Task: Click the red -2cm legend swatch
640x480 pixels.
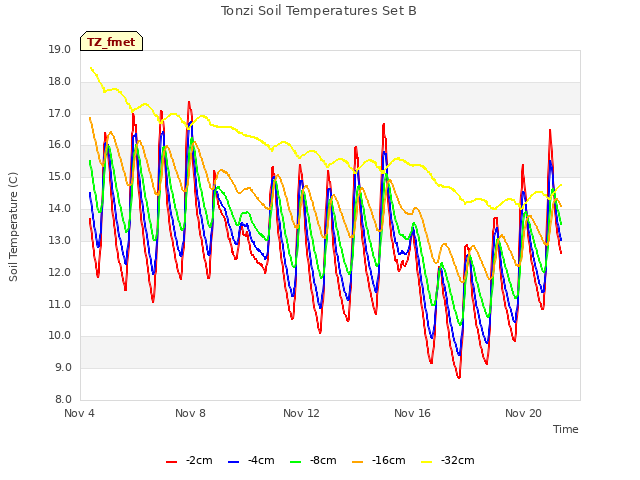Action: pyautogui.click(x=171, y=462)
